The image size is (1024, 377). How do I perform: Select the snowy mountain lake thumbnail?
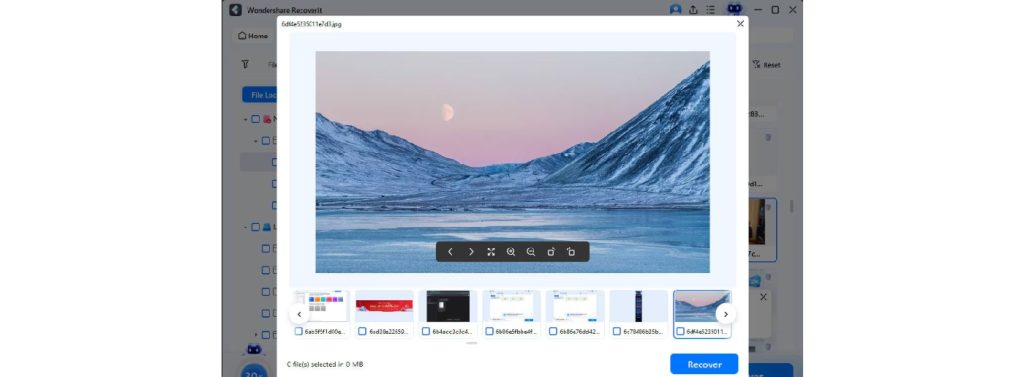point(702,306)
